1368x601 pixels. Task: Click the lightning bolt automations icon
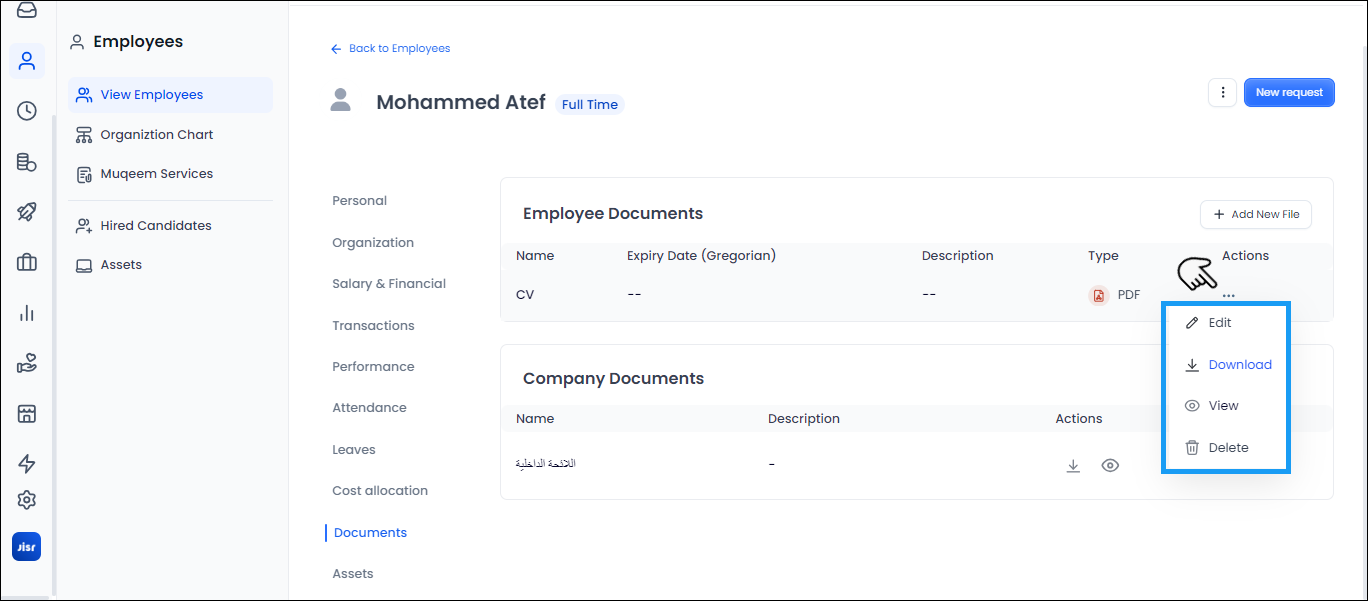coord(27,463)
